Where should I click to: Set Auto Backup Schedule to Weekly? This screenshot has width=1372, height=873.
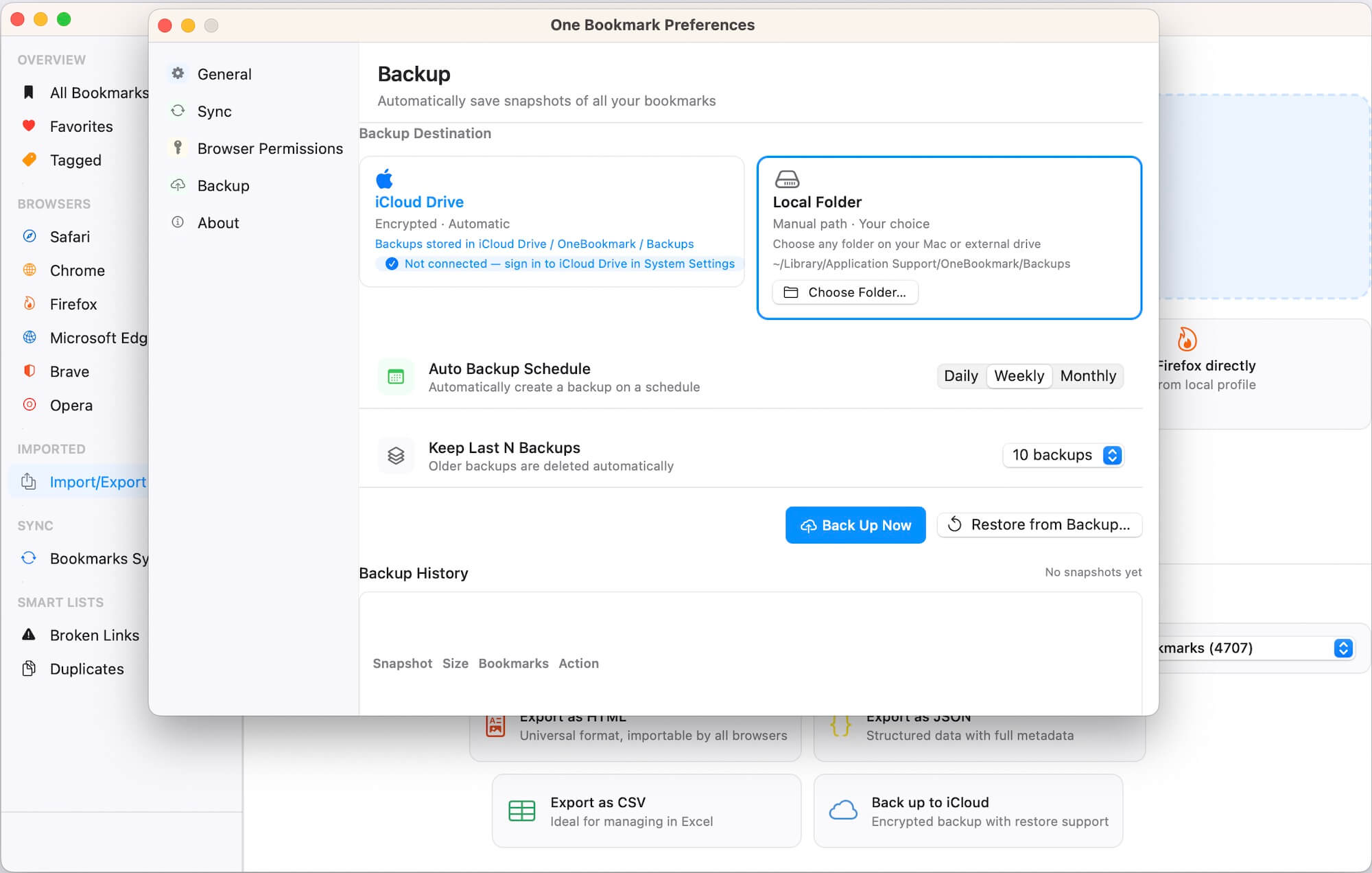pos(1019,376)
